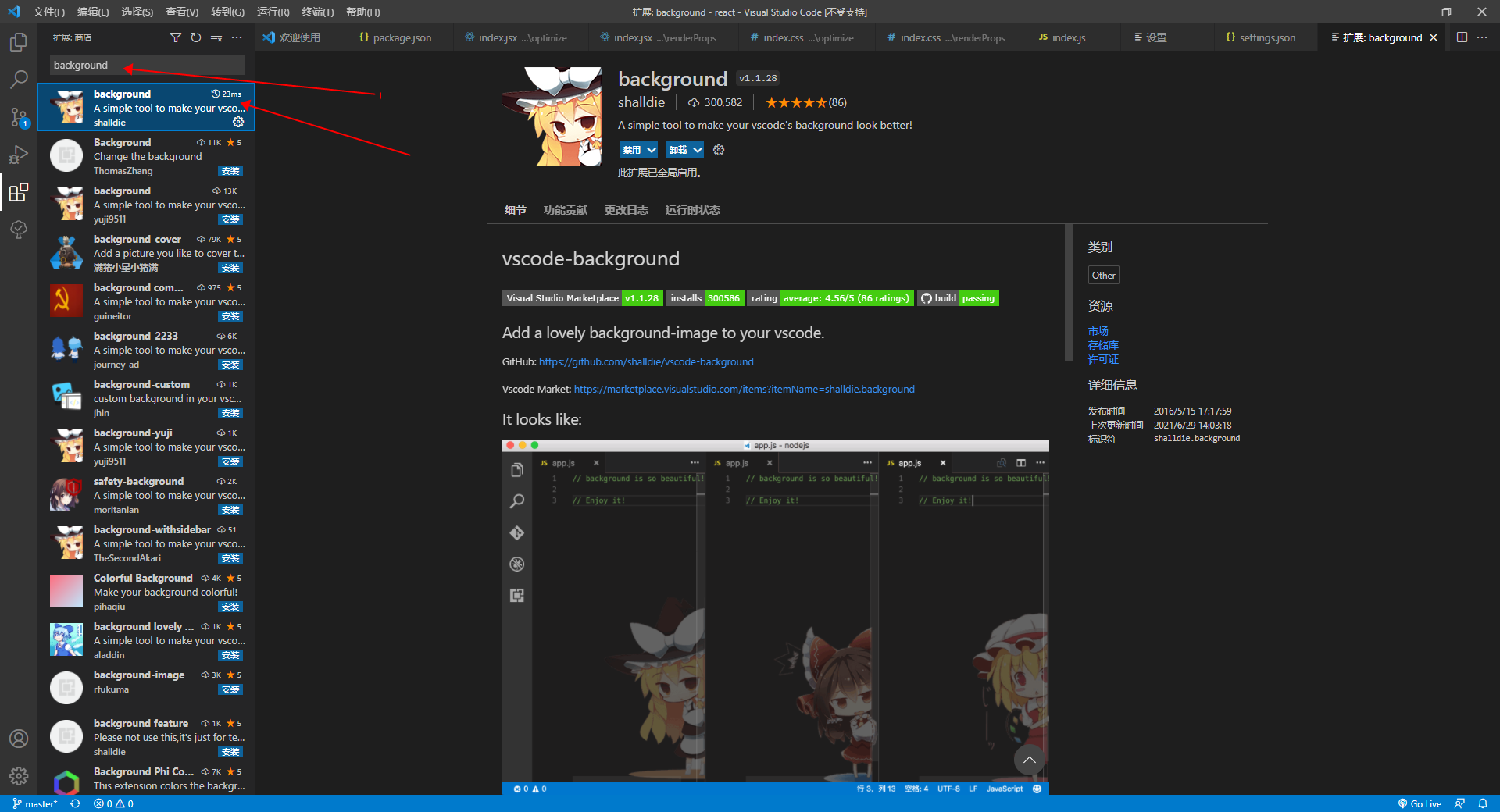Viewport: 1500px width, 812px height.
Task: Click the shalldie publisher name
Action: (x=641, y=102)
